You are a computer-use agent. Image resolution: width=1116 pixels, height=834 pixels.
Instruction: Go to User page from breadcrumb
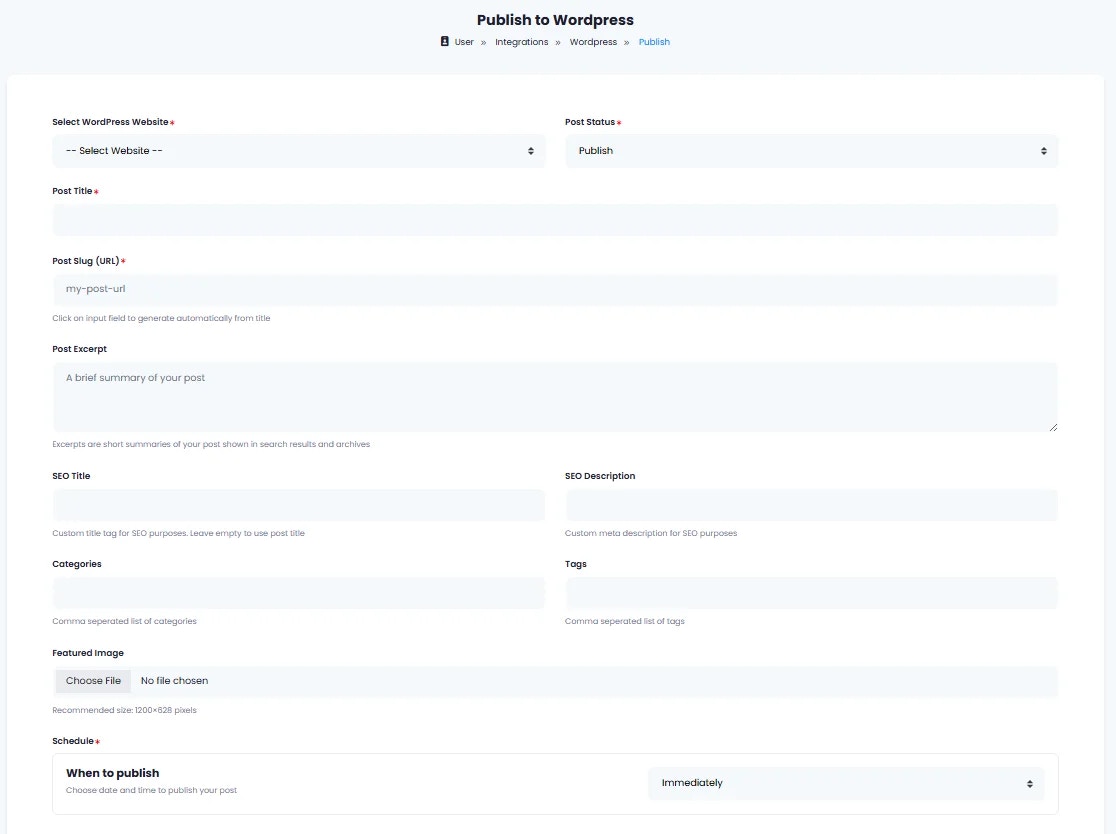coord(463,41)
